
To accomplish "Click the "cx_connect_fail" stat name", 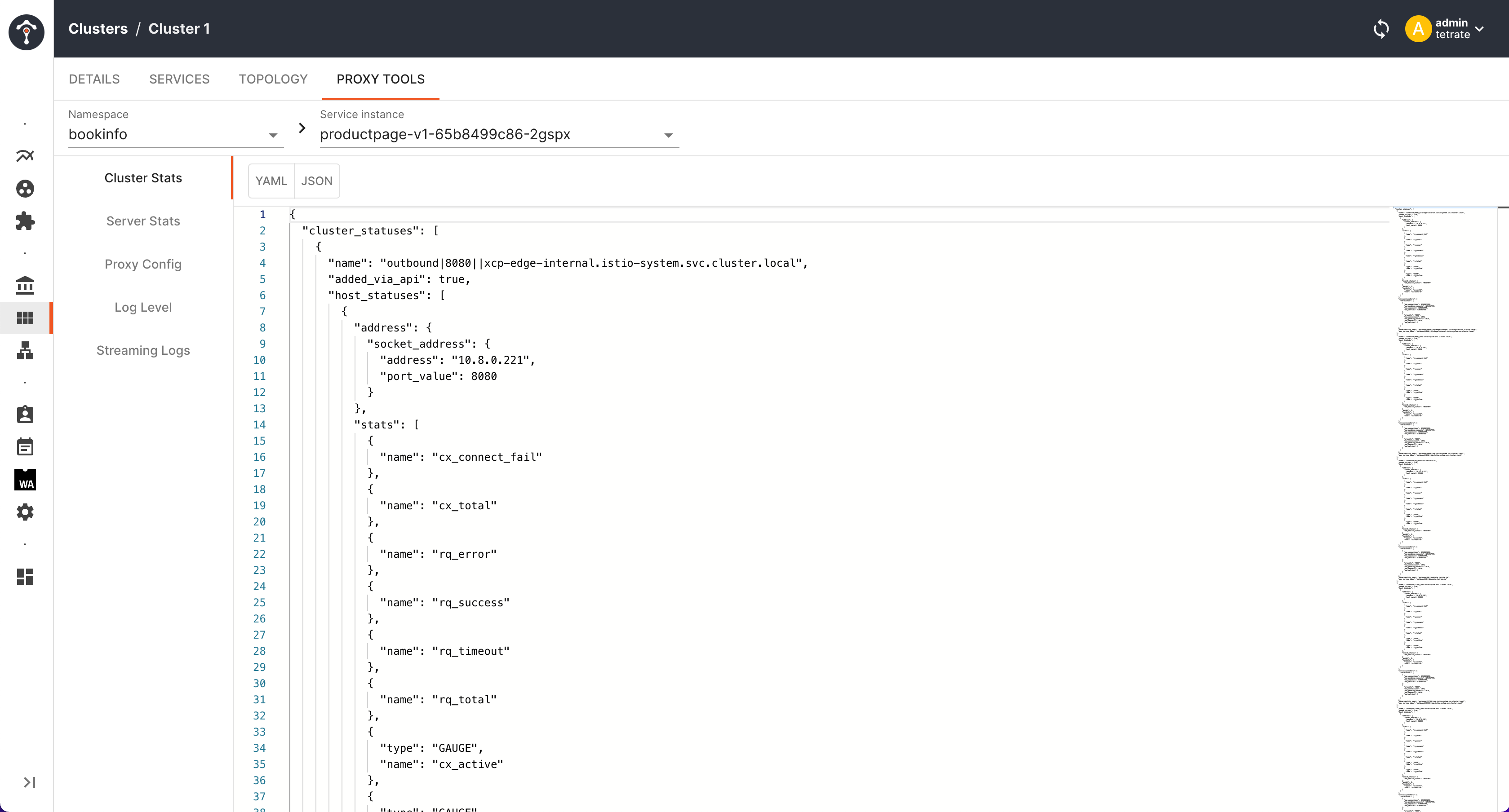I will (x=487, y=457).
